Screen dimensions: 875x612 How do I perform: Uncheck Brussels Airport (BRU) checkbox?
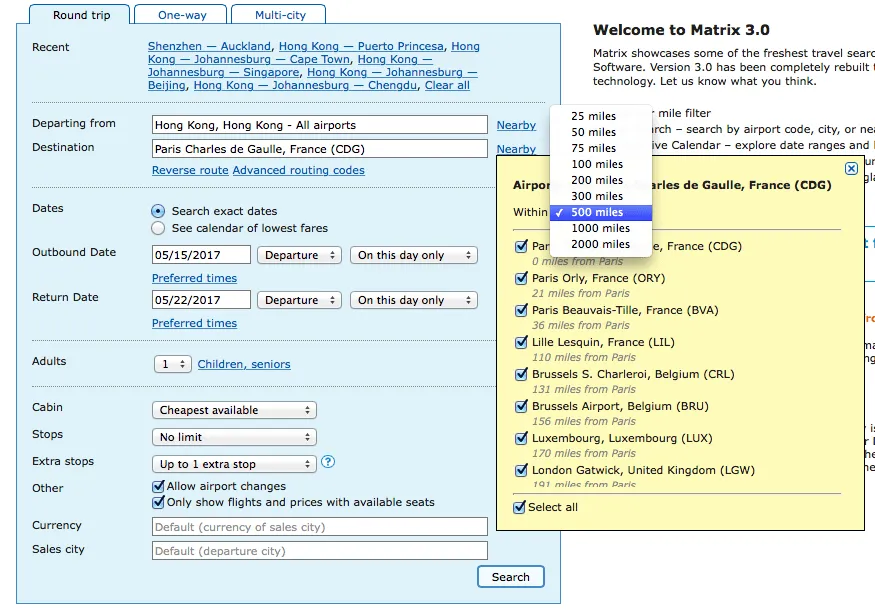pyautogui.click(x=521, y=406)
